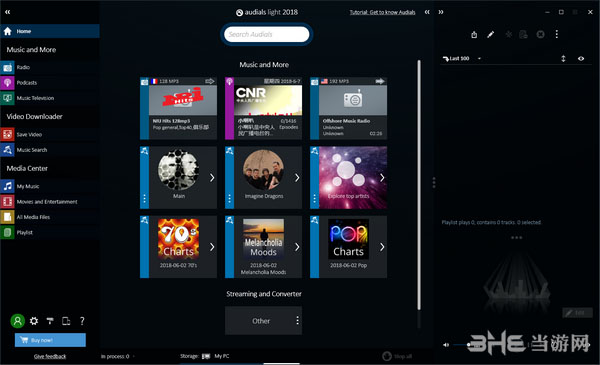Click the My PC storage selector
Screen dimensions: 600x365
coord(216,356)
